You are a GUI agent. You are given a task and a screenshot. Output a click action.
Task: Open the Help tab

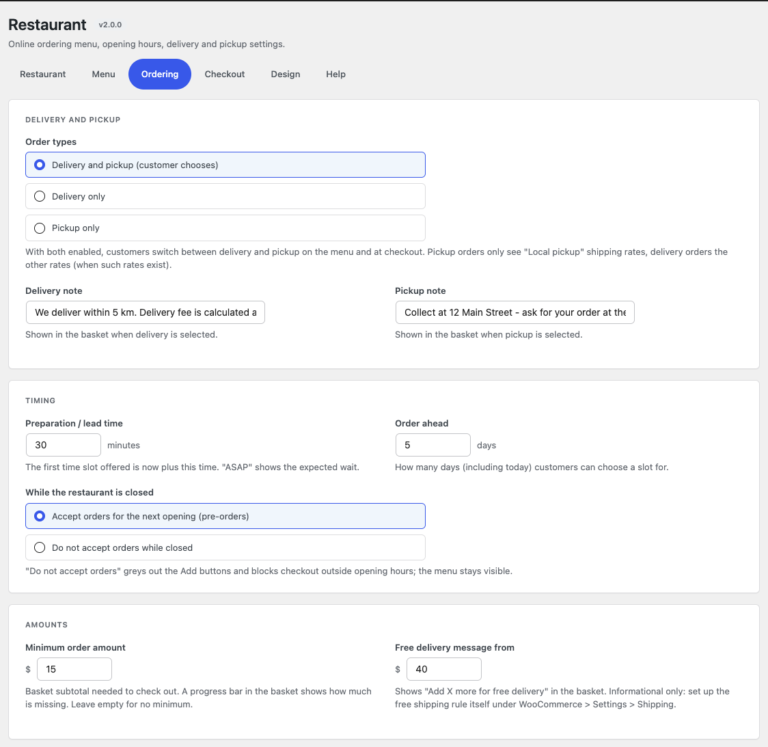(x=336, y=74)
